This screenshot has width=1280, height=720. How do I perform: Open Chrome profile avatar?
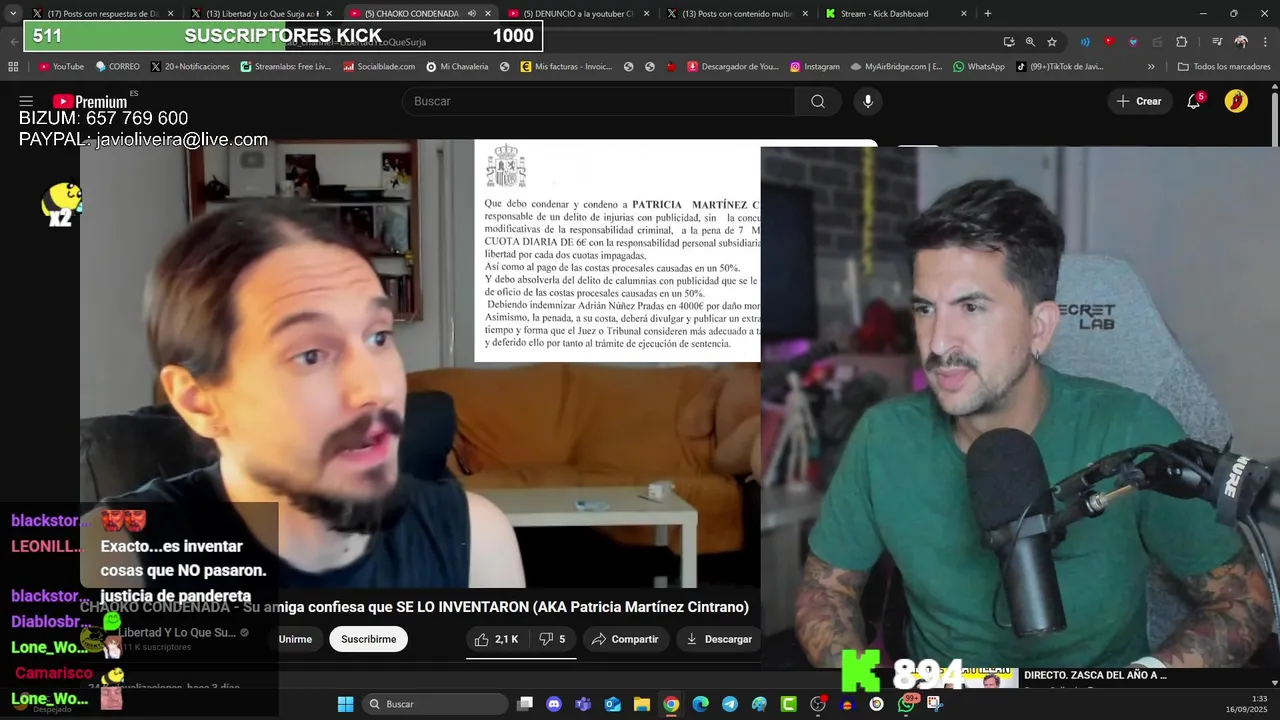click(x=1241, y=42)
